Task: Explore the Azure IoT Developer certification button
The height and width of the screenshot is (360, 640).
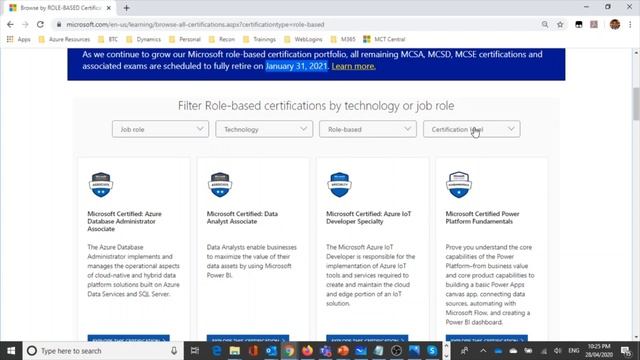Action: click(x=367, y=339)
